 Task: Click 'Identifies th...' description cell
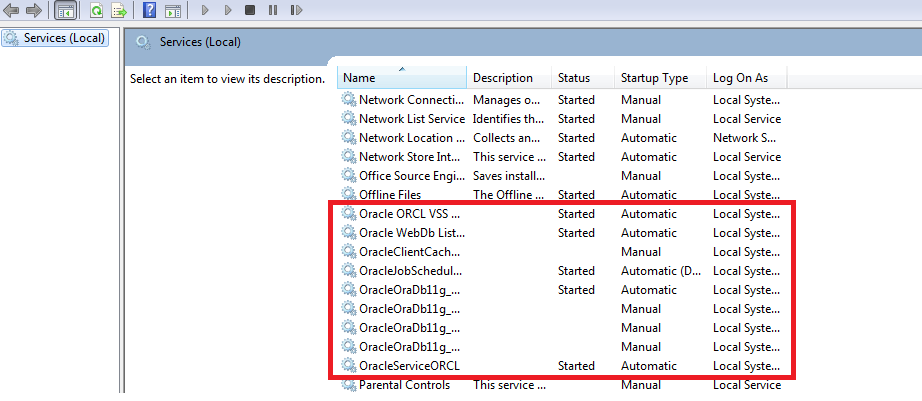click(x=509, y=119)
